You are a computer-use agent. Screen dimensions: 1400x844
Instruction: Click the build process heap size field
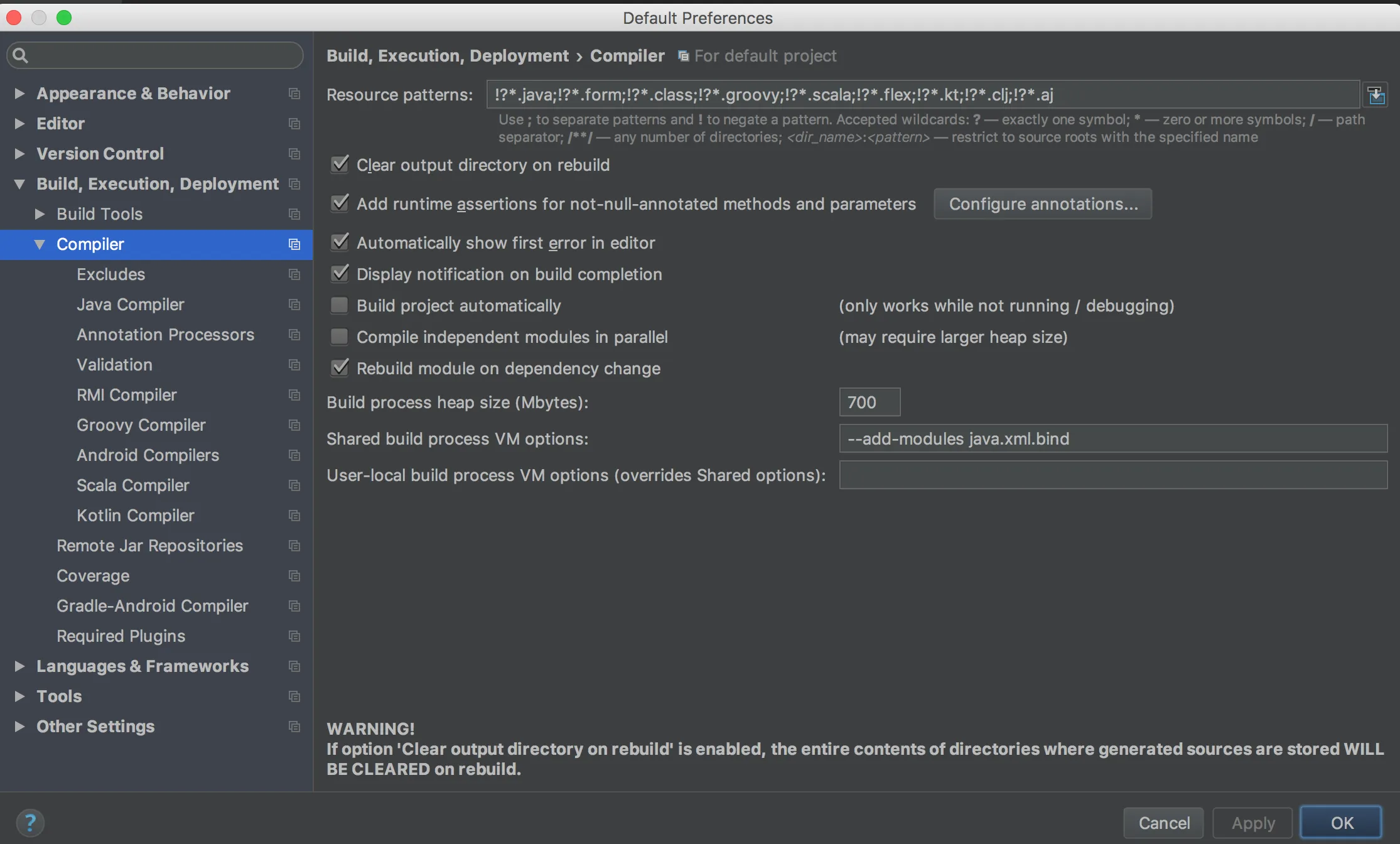(x=870, y=403)
